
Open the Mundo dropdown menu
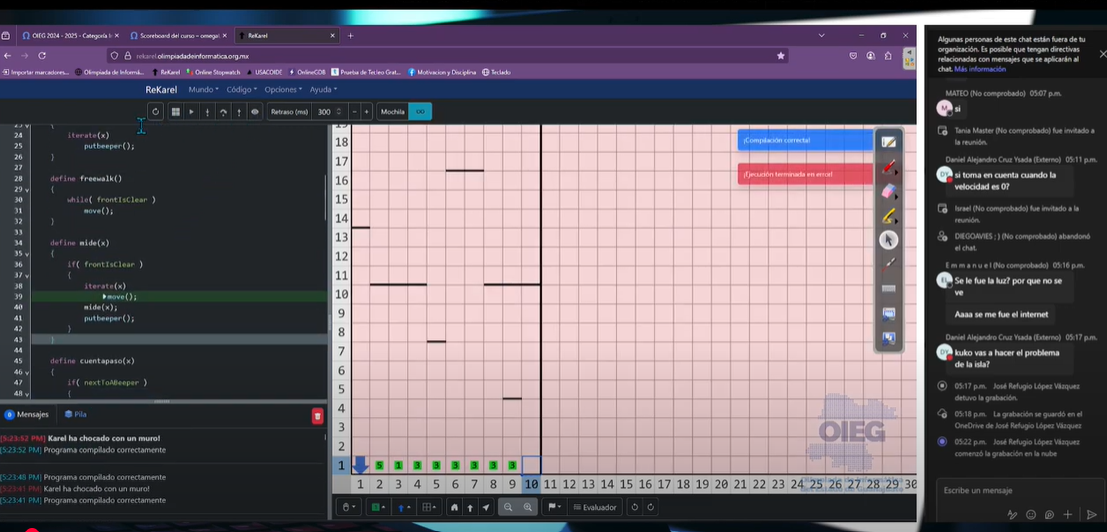click(202, 89)
